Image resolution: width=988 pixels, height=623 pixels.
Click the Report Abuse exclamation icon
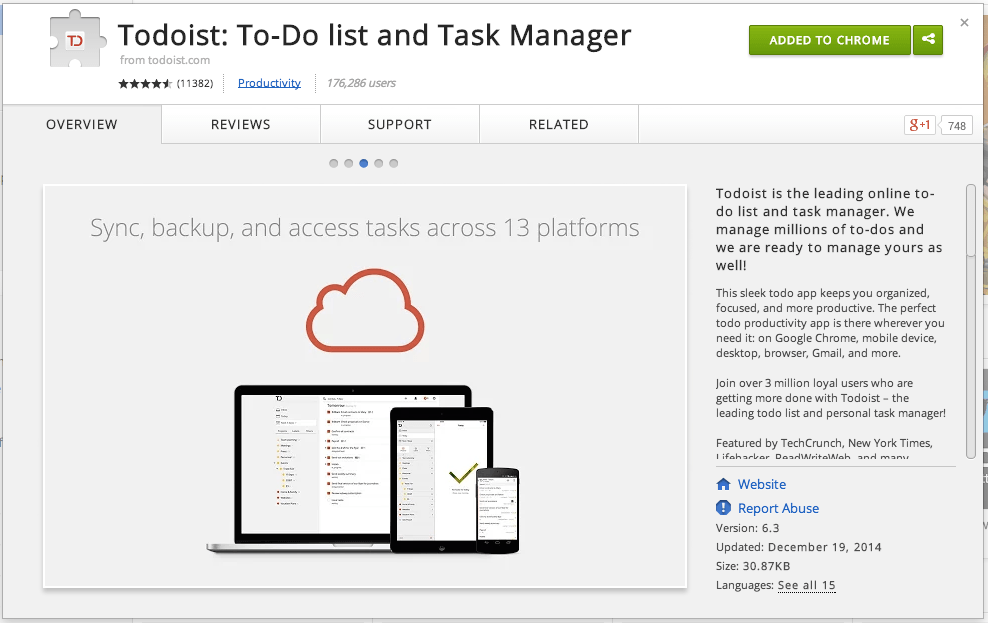tap(724, 508)
